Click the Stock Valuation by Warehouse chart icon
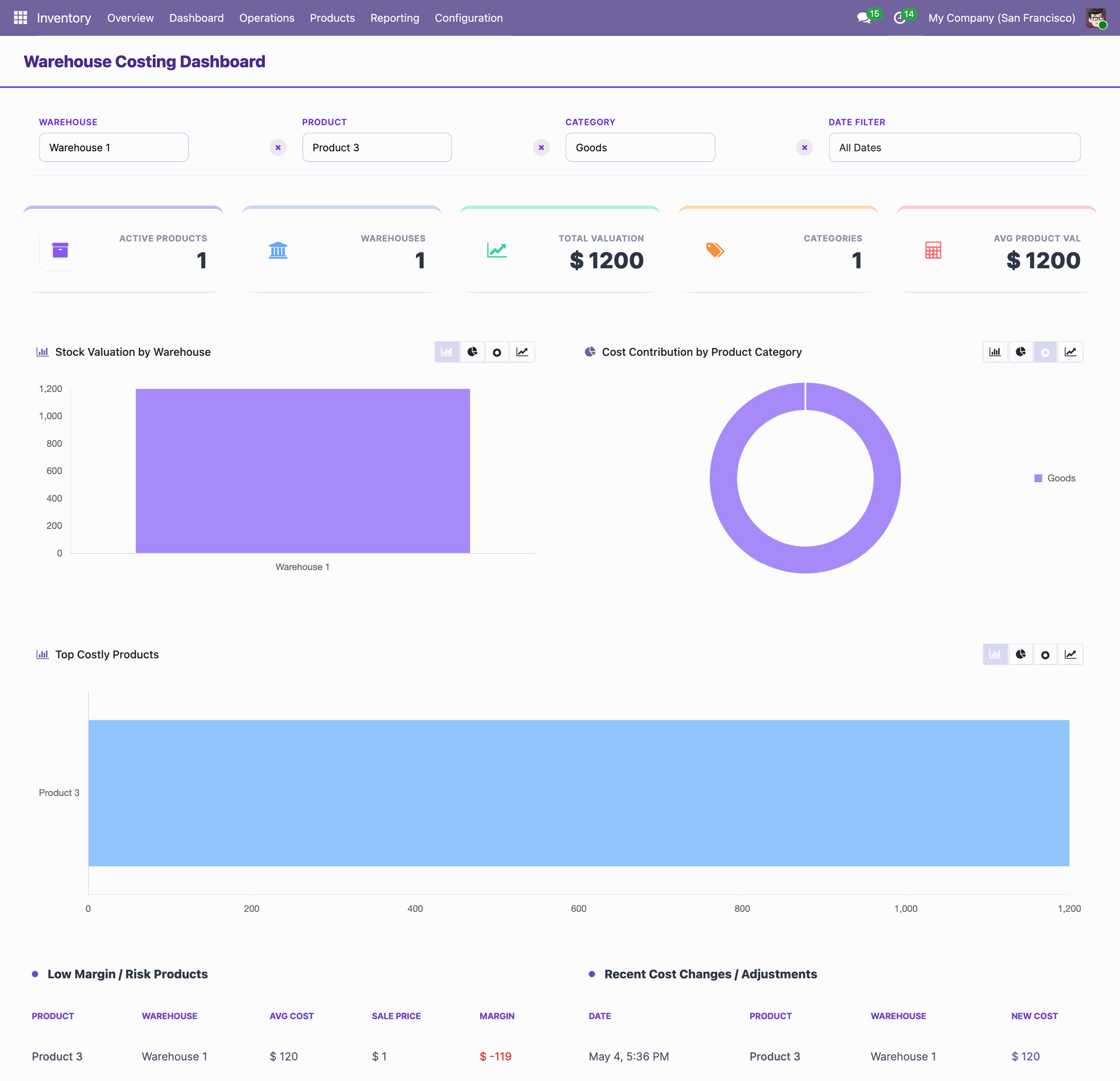1120x1081 pixels. coord(42,352)
